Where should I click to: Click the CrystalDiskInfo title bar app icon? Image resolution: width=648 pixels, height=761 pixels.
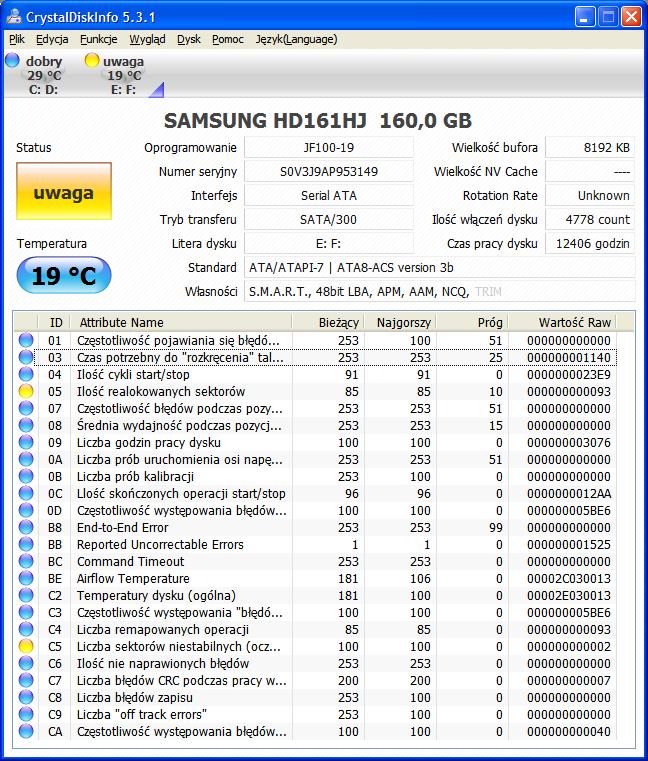[x=14, y=17]
